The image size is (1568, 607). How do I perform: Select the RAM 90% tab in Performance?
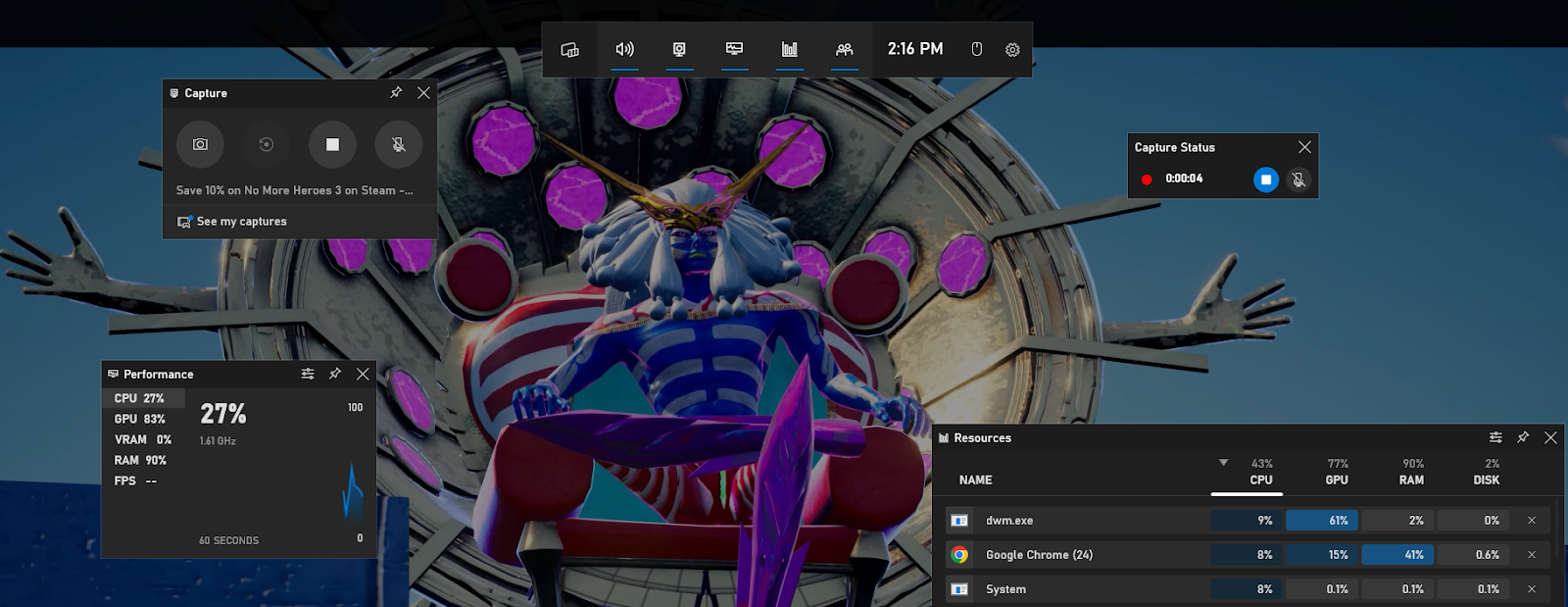pyautogui.click(x=143, y=460)
